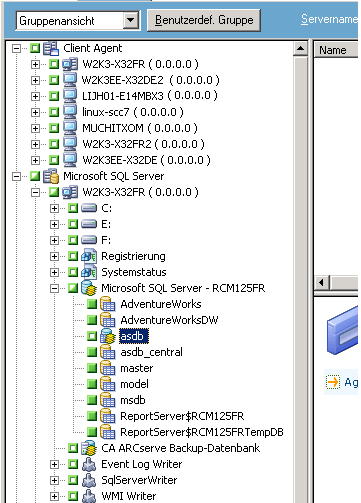Click the msdb database icon
Viewport: 361px width, 503px height.
[x=108, y=400]
